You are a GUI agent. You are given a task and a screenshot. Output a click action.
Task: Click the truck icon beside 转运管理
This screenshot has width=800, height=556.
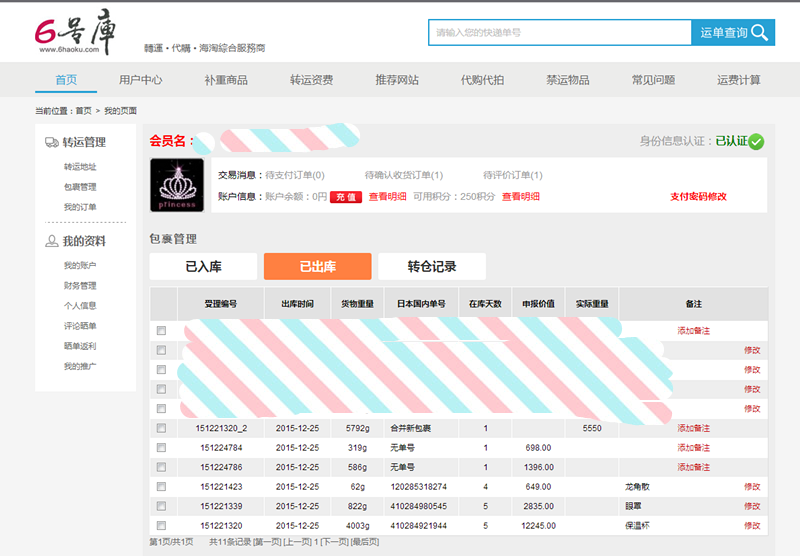52,142
